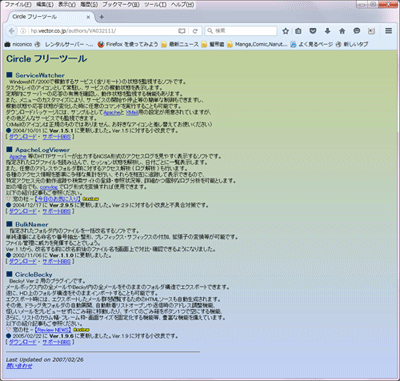This screenshot has width=400, height=381.
Task: Click the CircleBecky heading text
Action: coord(34,275)
